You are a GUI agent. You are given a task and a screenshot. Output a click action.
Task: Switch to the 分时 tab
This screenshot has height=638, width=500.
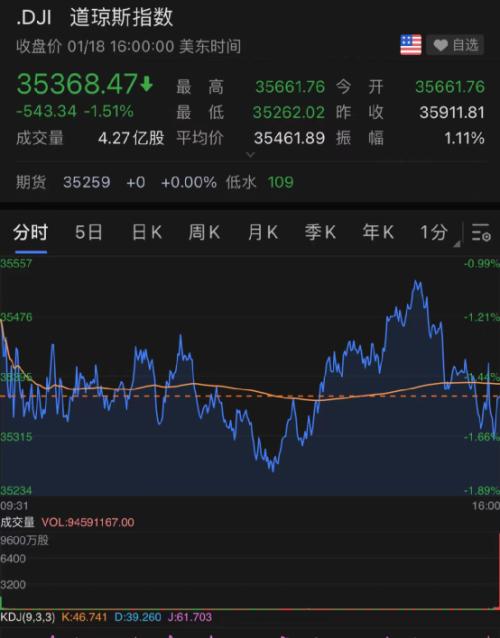[x=31, y=232]
